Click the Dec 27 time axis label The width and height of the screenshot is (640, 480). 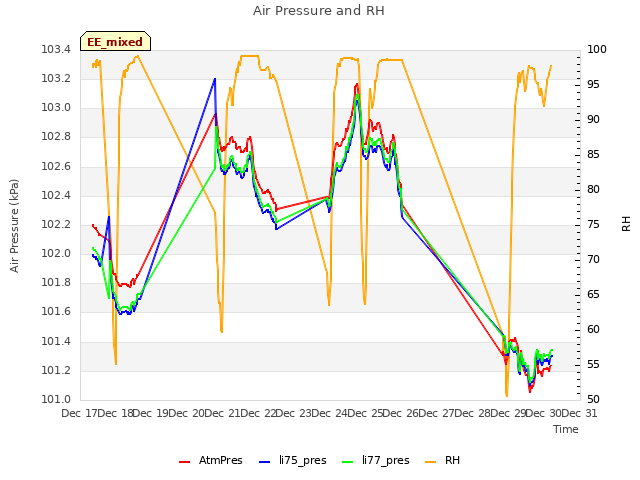437,413
